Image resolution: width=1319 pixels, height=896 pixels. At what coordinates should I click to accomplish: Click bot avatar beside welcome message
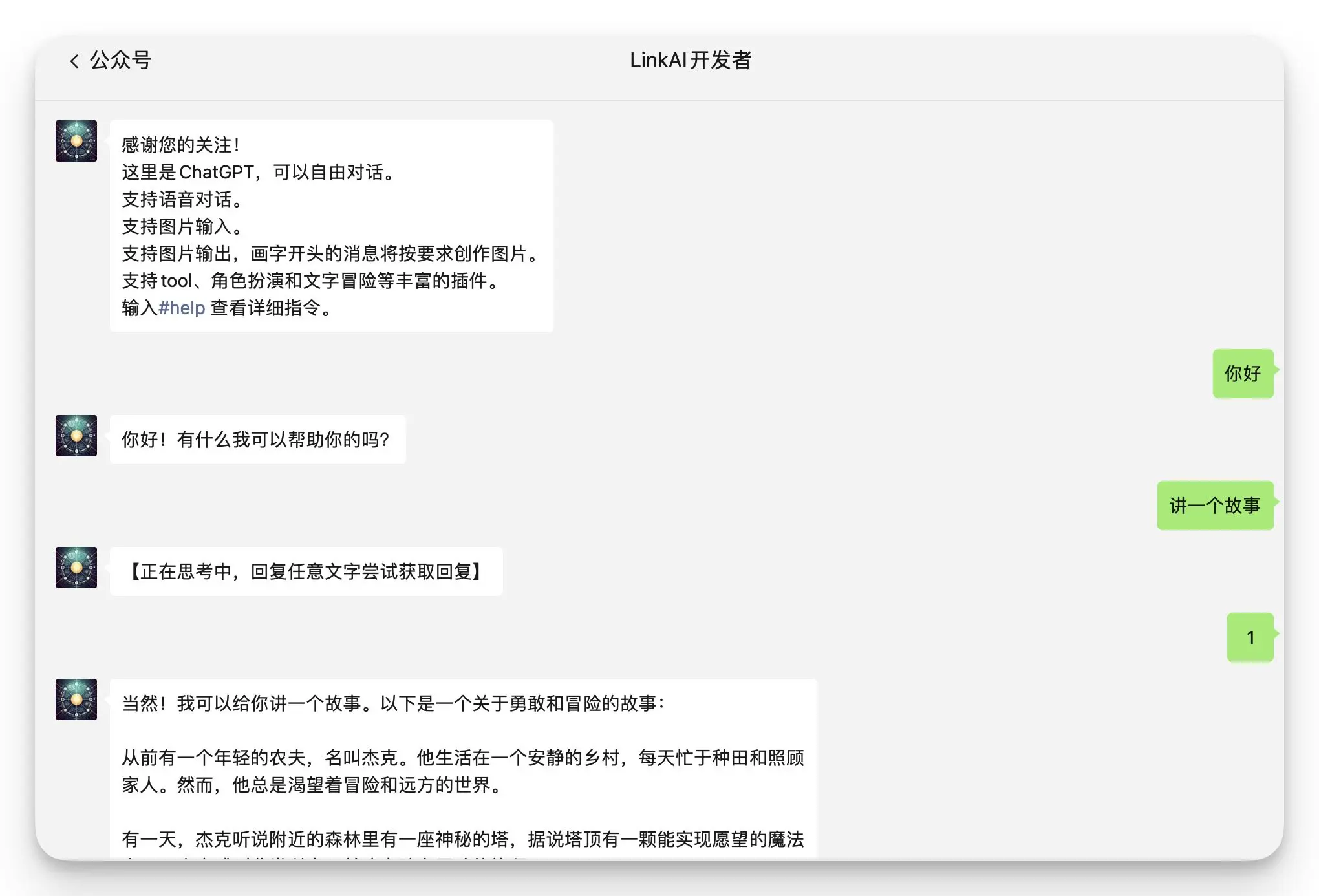click(76, 141)
